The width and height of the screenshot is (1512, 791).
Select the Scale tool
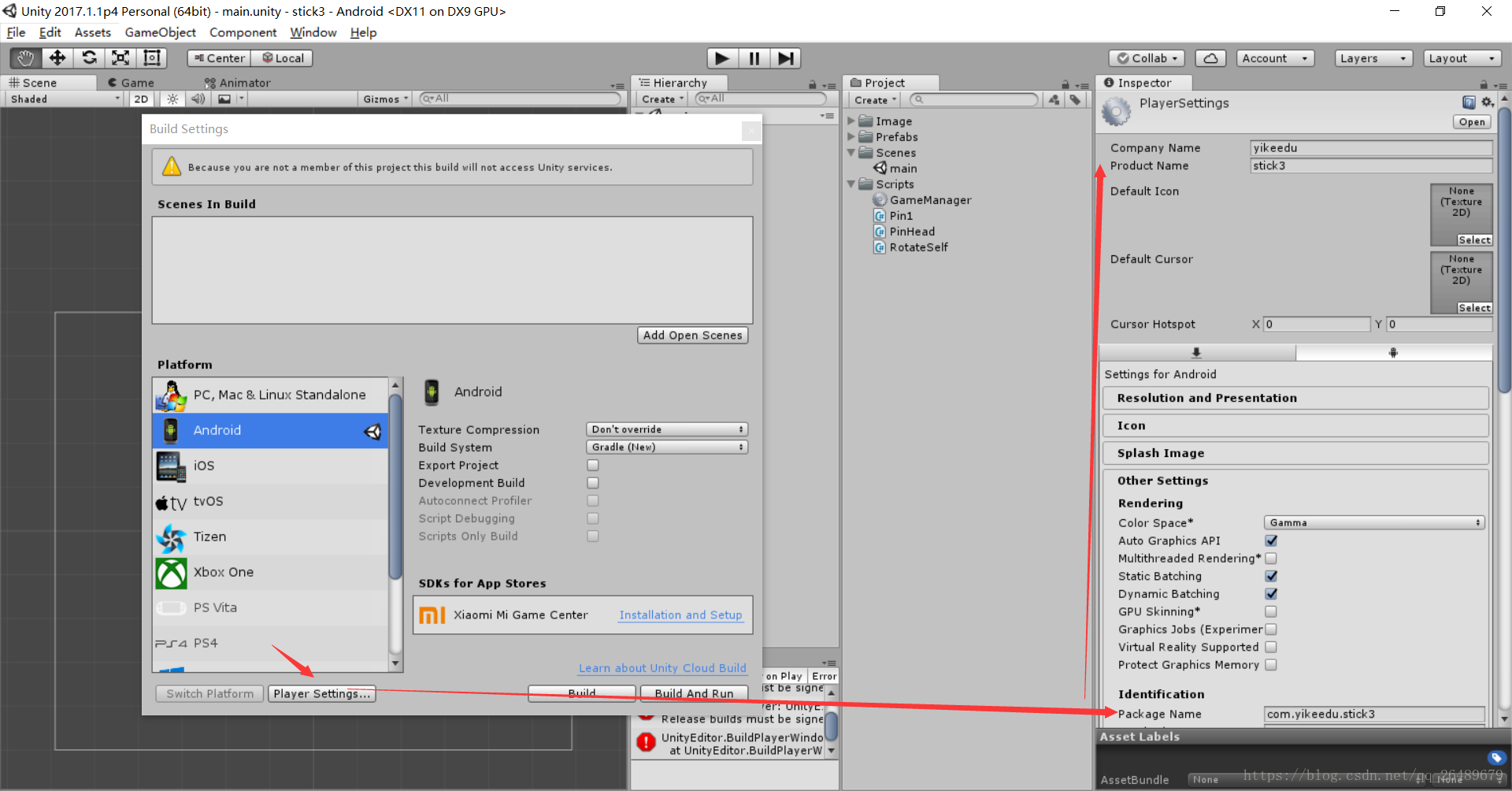120,58
